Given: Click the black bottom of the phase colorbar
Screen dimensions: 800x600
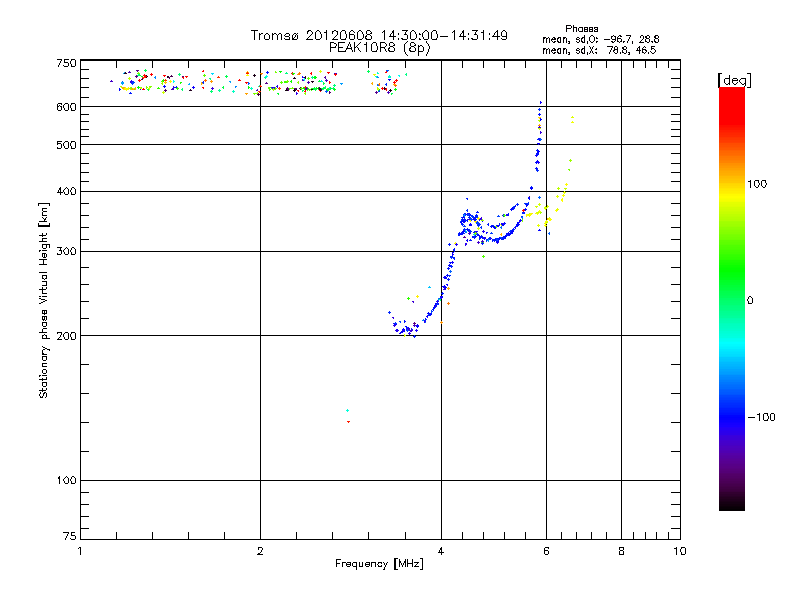Looking at the screenshot, I should click(x=732, y=503).
